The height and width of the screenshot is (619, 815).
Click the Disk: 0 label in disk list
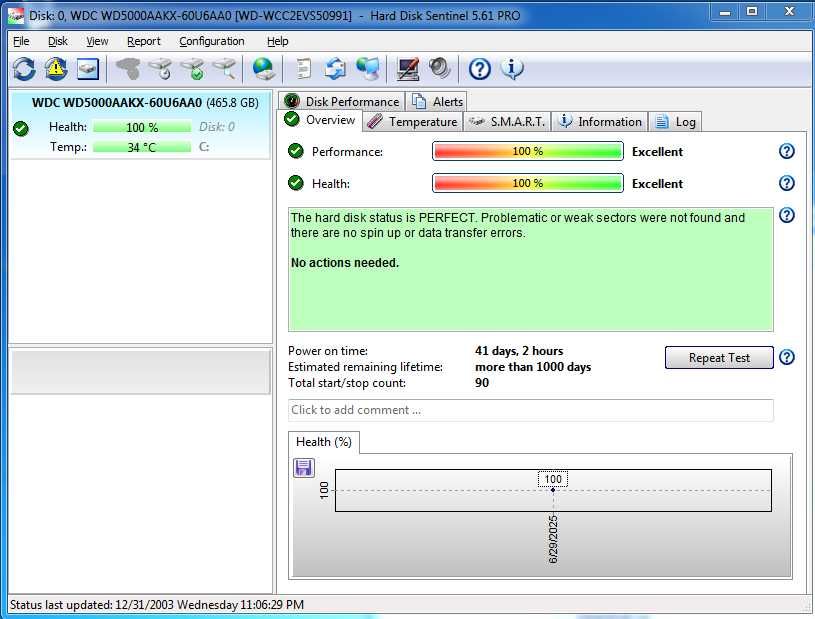(x=217, y=127)
